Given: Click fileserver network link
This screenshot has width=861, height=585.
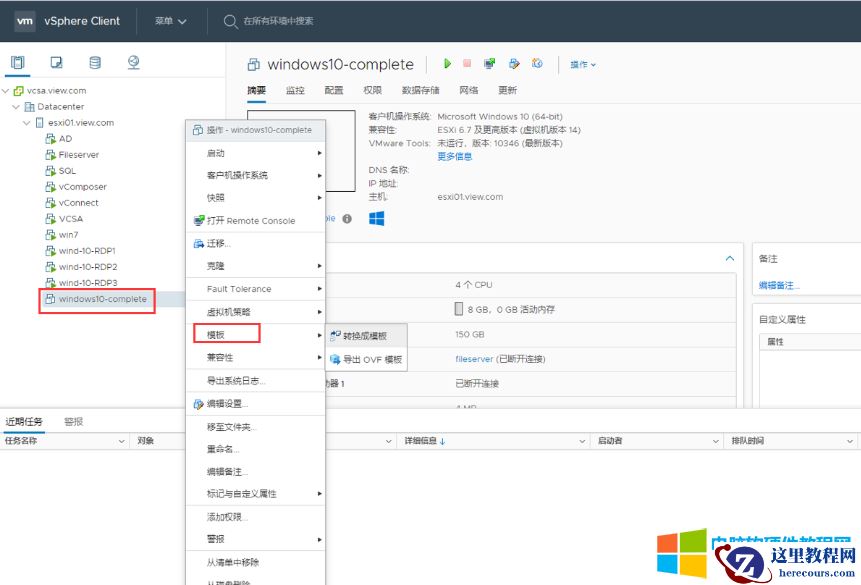Looking at the screenshot, I should [474, 359].
